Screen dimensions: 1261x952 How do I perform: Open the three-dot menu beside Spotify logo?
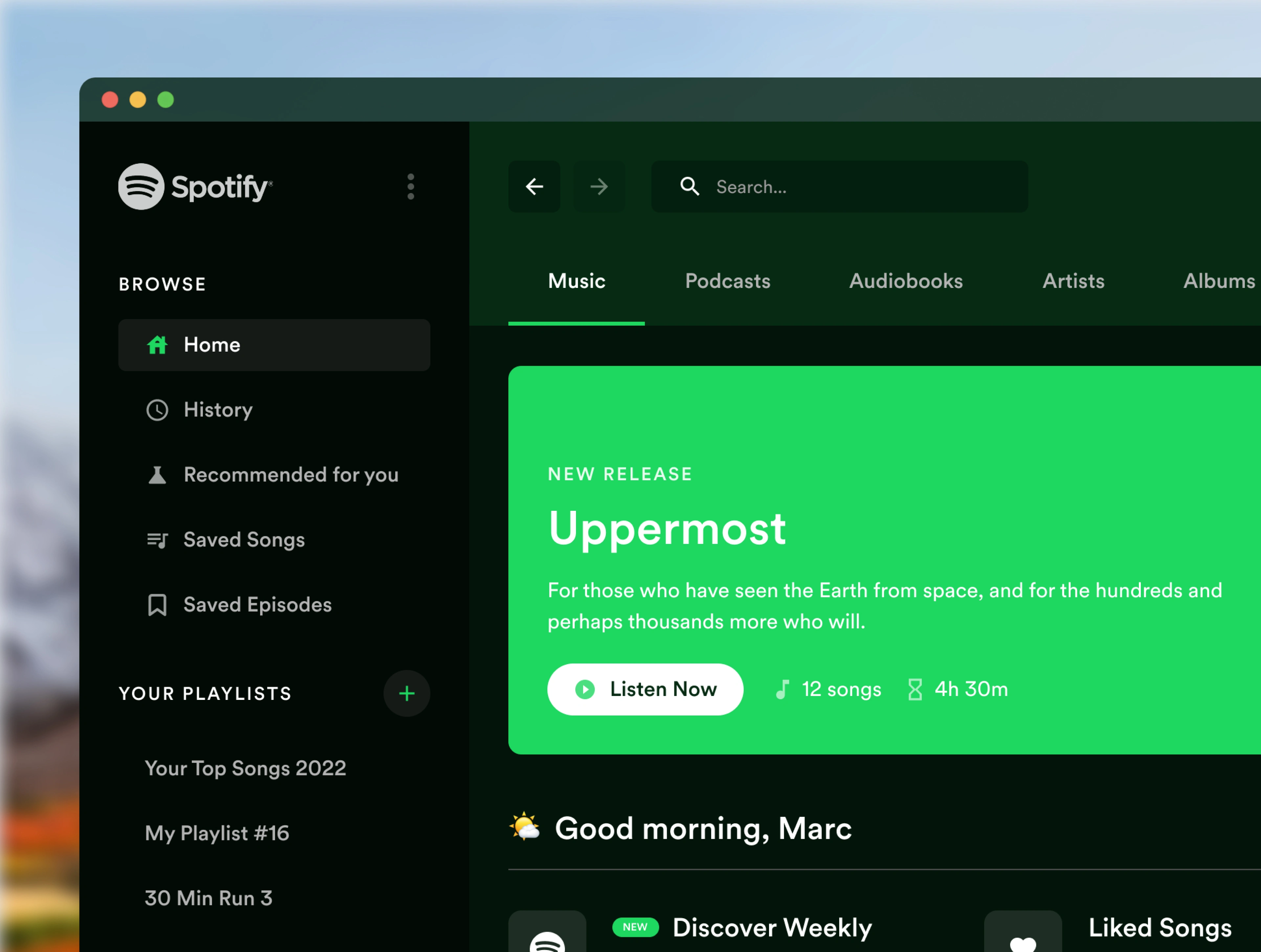click(410, 186)
